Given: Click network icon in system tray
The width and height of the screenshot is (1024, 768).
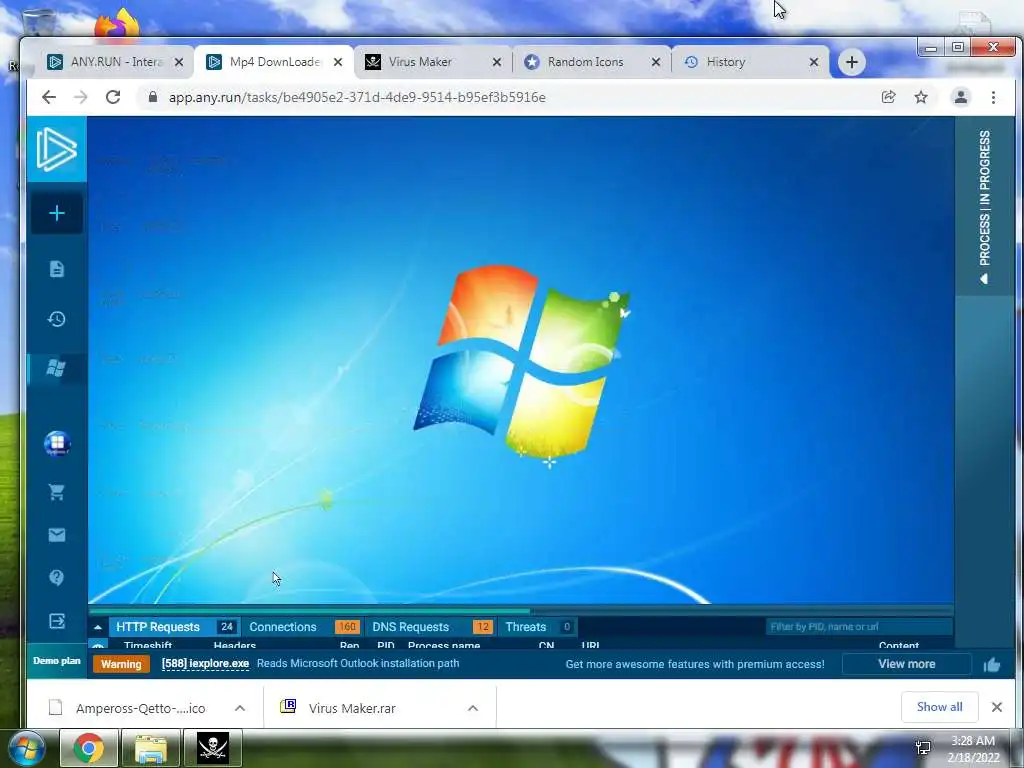Looking at the screenshot, I should pos(923,748).
